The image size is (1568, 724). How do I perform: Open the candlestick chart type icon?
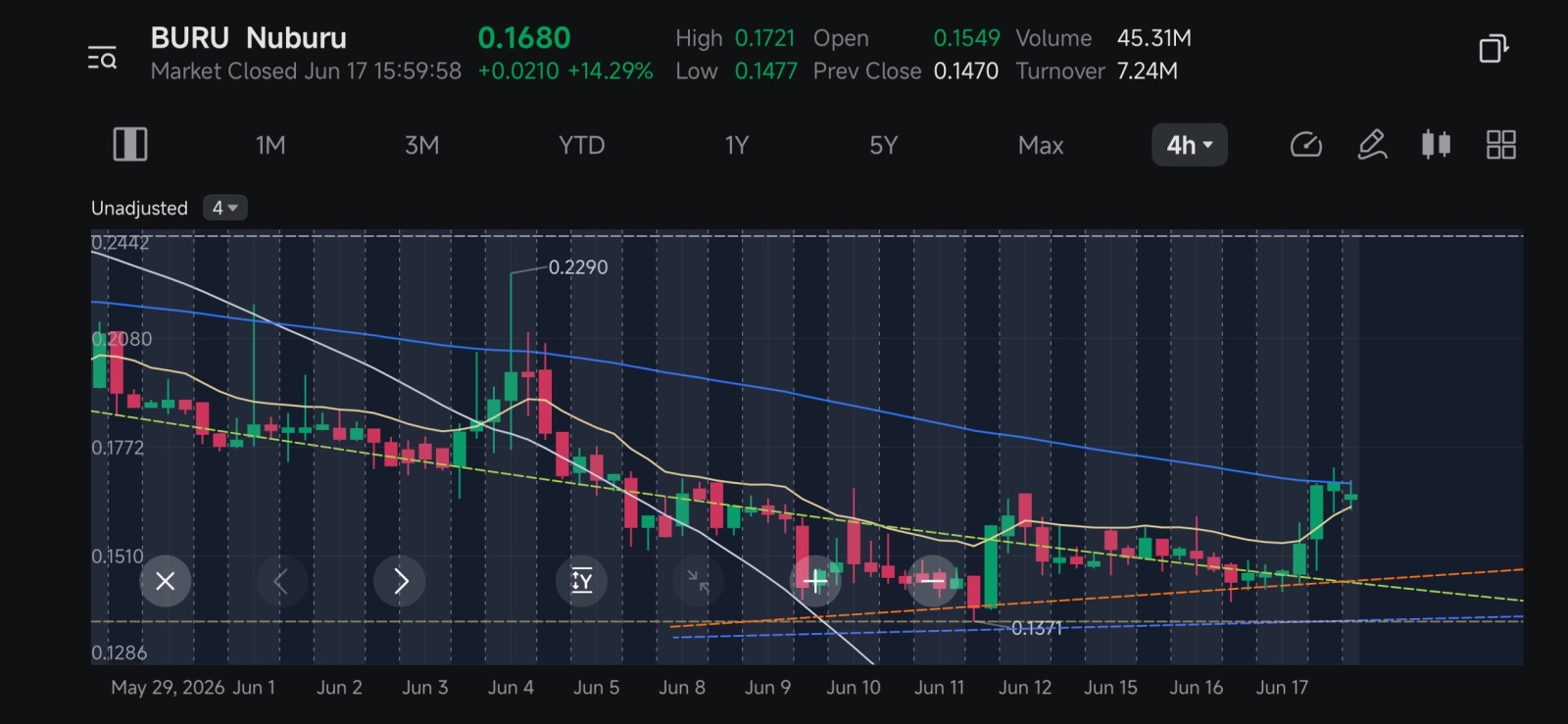[x=1437, y=145]
